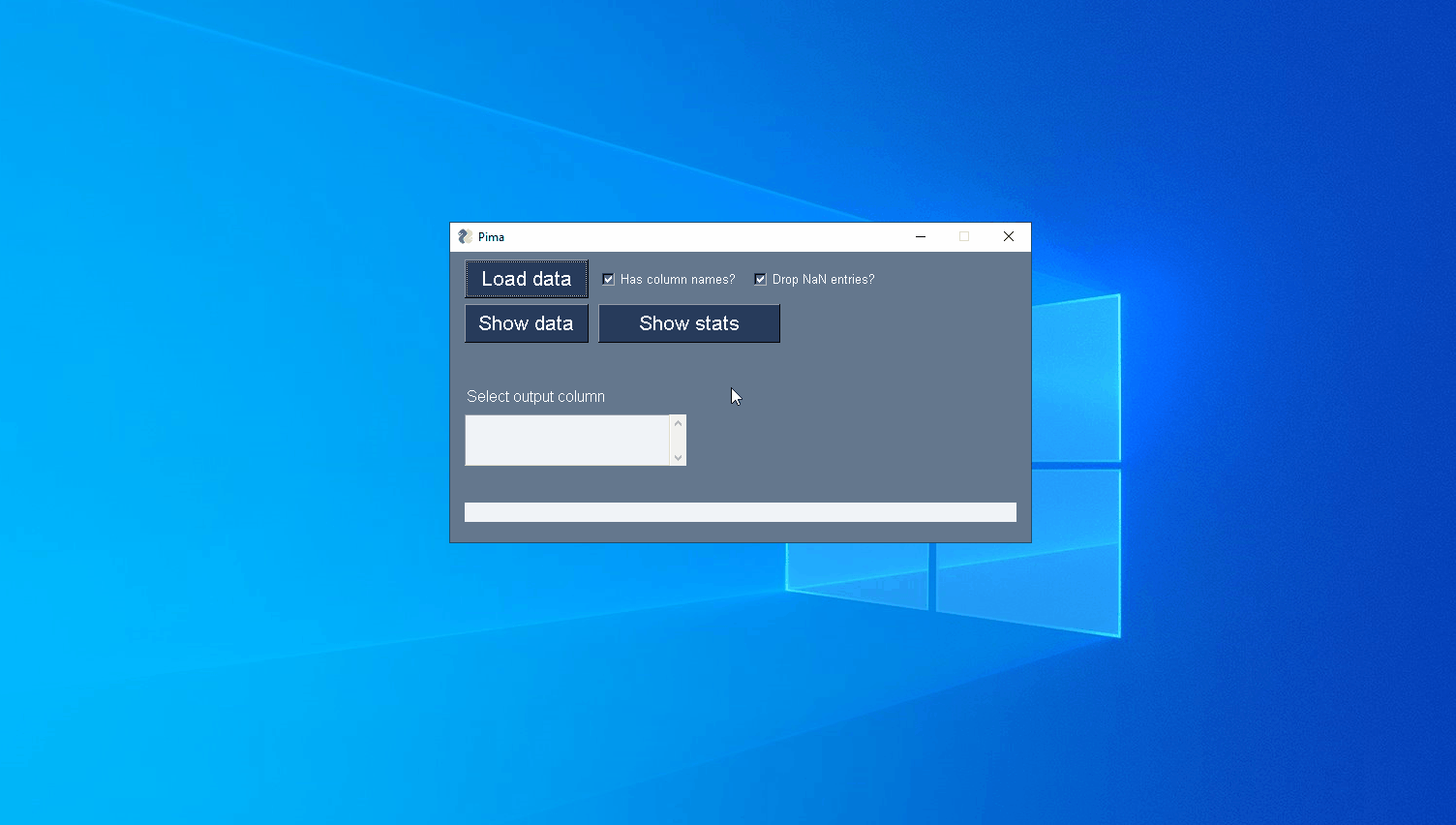The image size is (1456, 825).
Task: Click the status text field at window bottom
Action: 741,511
